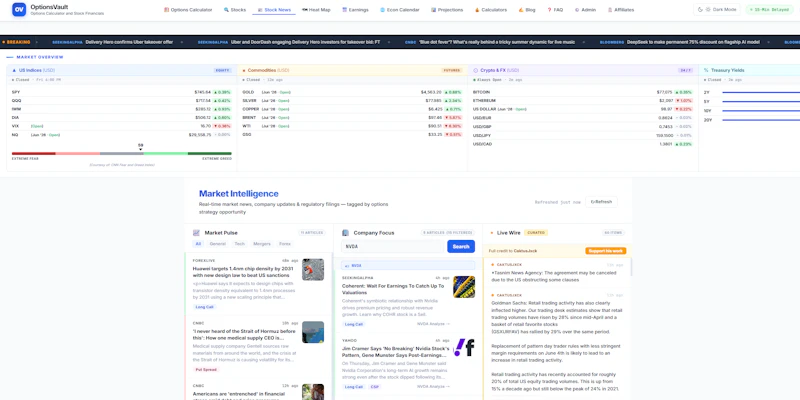This screenshot has height=400, width=800.
Task: Open the 'Blue dot fever' CNBC headline
Action: pyautogui.click(x=496, y=42)
